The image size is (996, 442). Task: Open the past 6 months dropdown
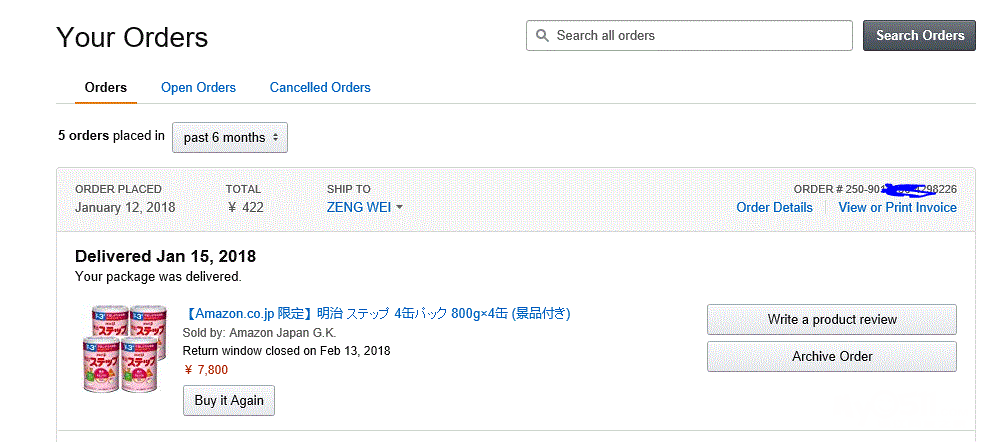click(x=230, y=137)
